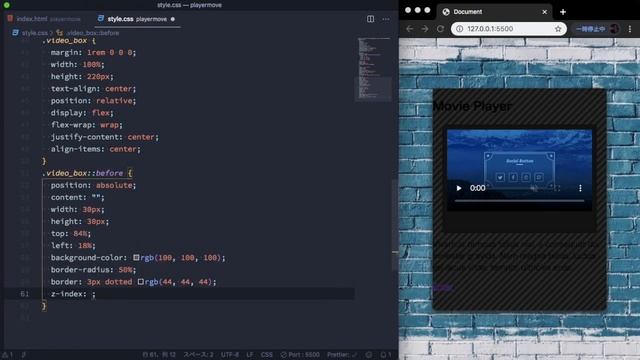Open the browser three-dot menu
The width and height of the screenshot is (640, 360).
630,29
